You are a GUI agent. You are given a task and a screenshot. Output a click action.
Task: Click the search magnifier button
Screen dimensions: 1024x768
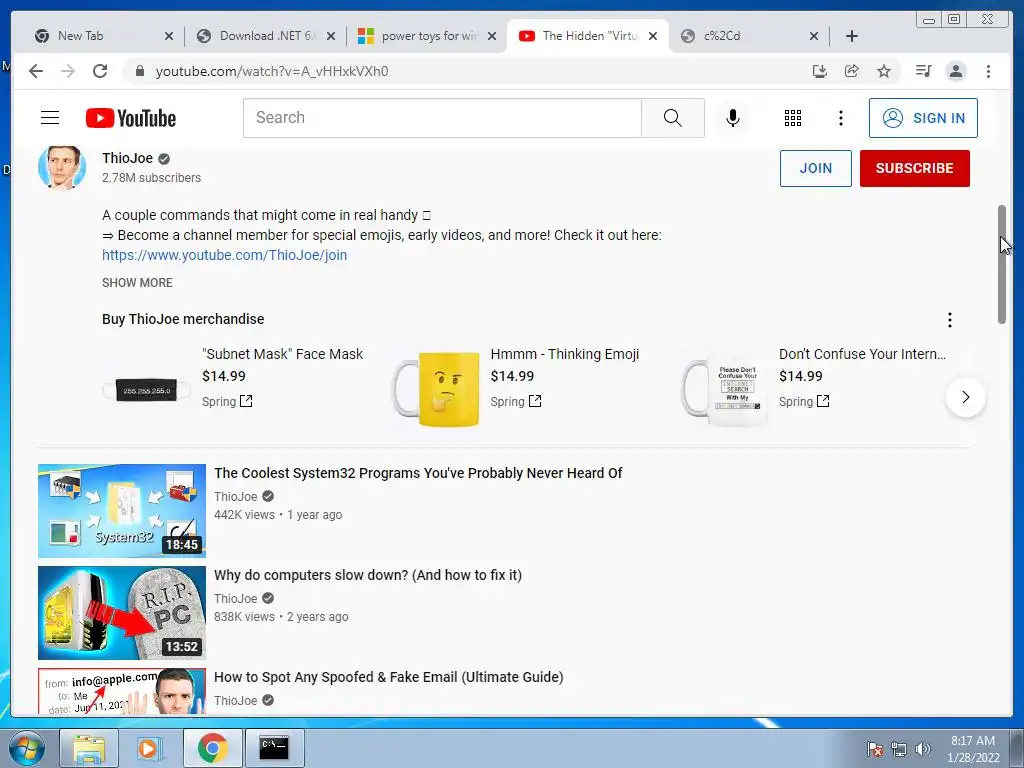pos(673,118)
